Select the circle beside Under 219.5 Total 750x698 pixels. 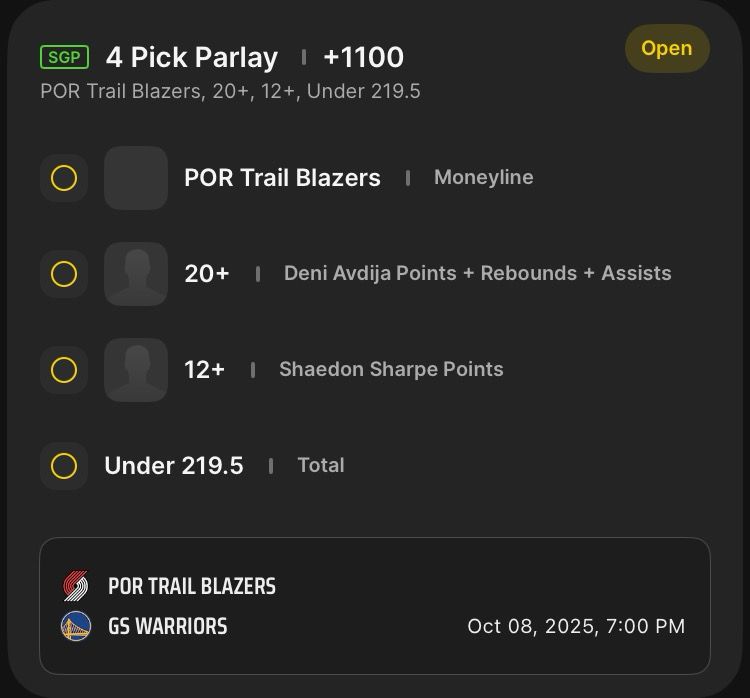click(x=64, y=465)
